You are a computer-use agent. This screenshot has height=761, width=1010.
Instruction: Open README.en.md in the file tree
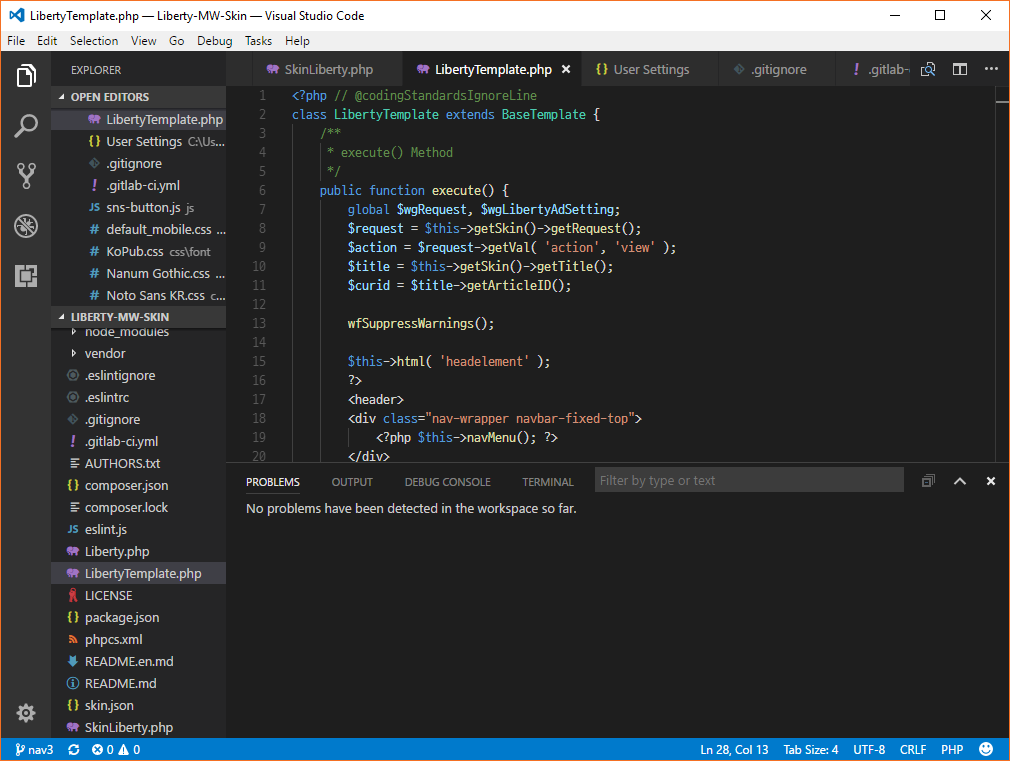coord(138,661)
